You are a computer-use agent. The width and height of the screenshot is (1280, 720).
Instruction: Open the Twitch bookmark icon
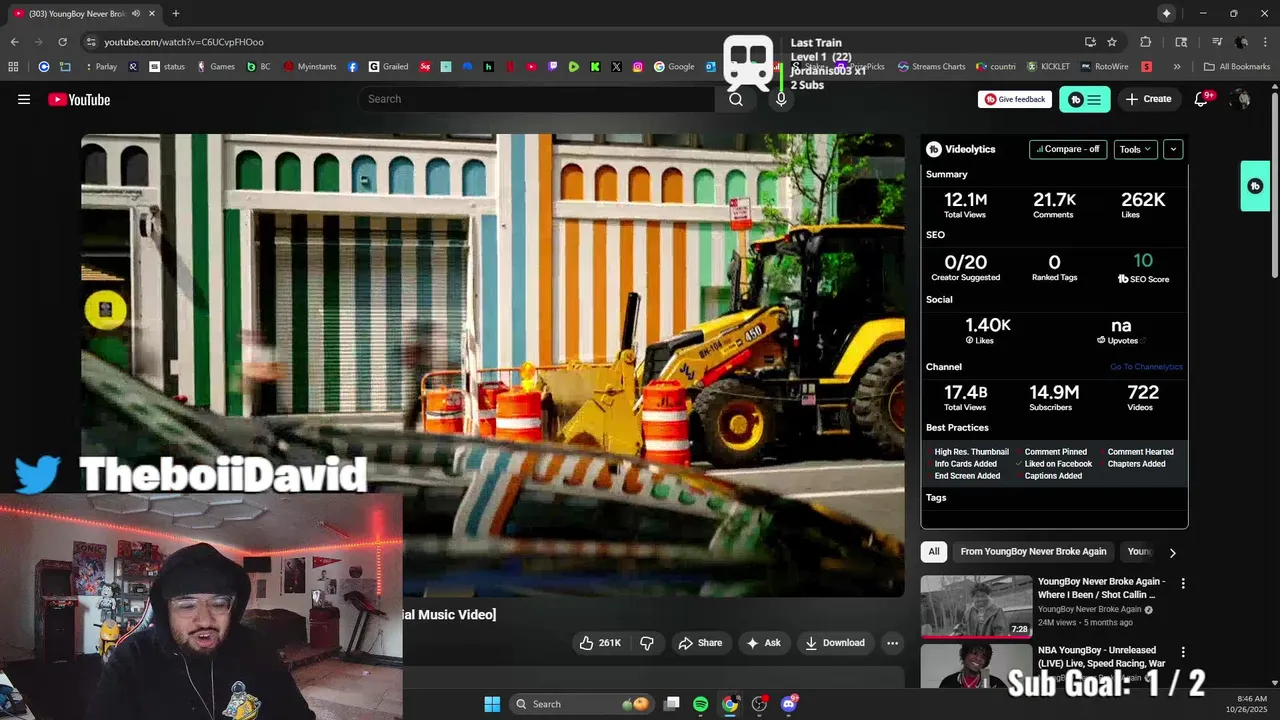click(553, 67)
